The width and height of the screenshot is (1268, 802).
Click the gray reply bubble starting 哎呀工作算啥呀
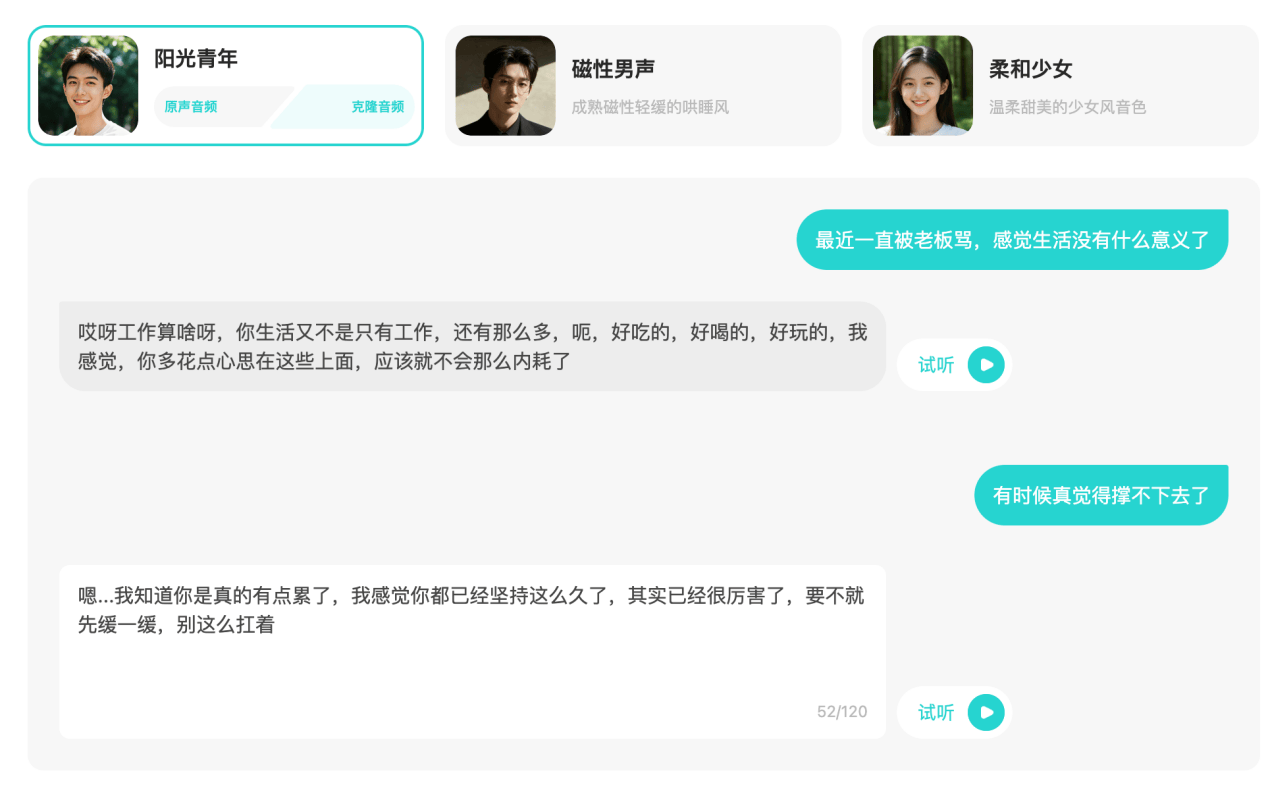(x=472, y=346)
